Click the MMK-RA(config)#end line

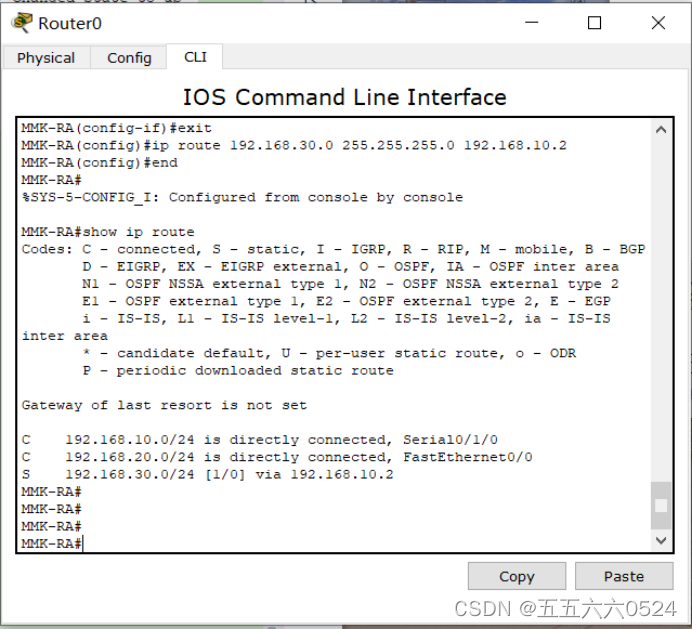(x=99, y=163)
